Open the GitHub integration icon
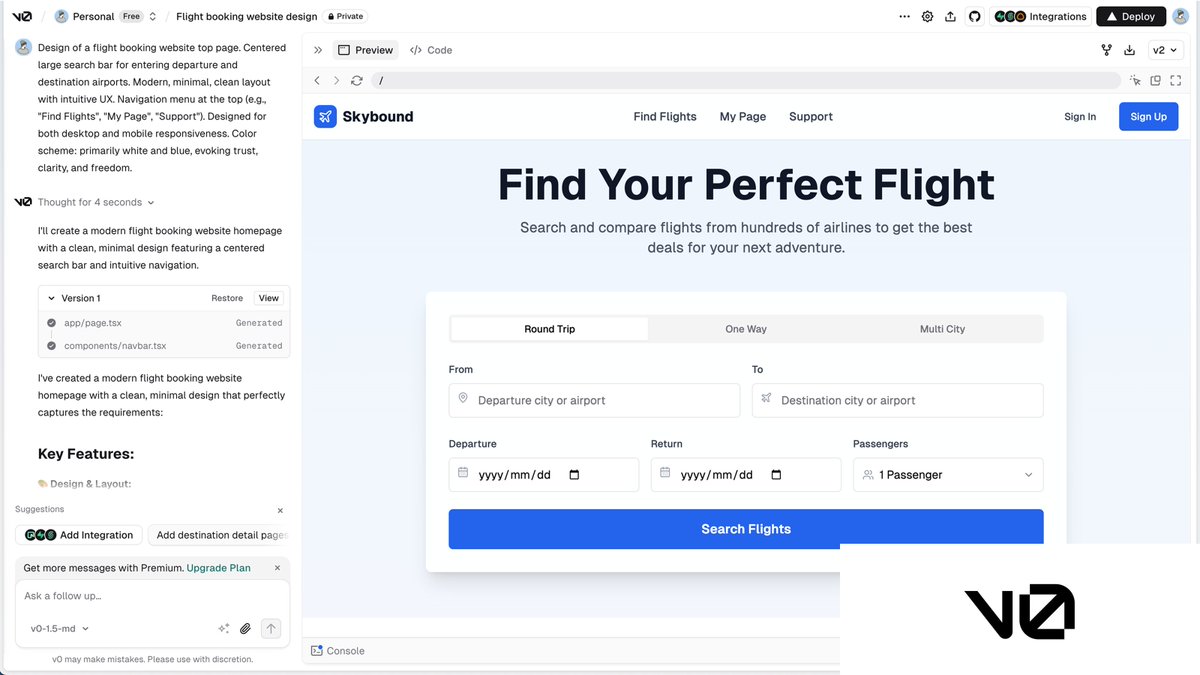1200x675 pixels. 974,16
